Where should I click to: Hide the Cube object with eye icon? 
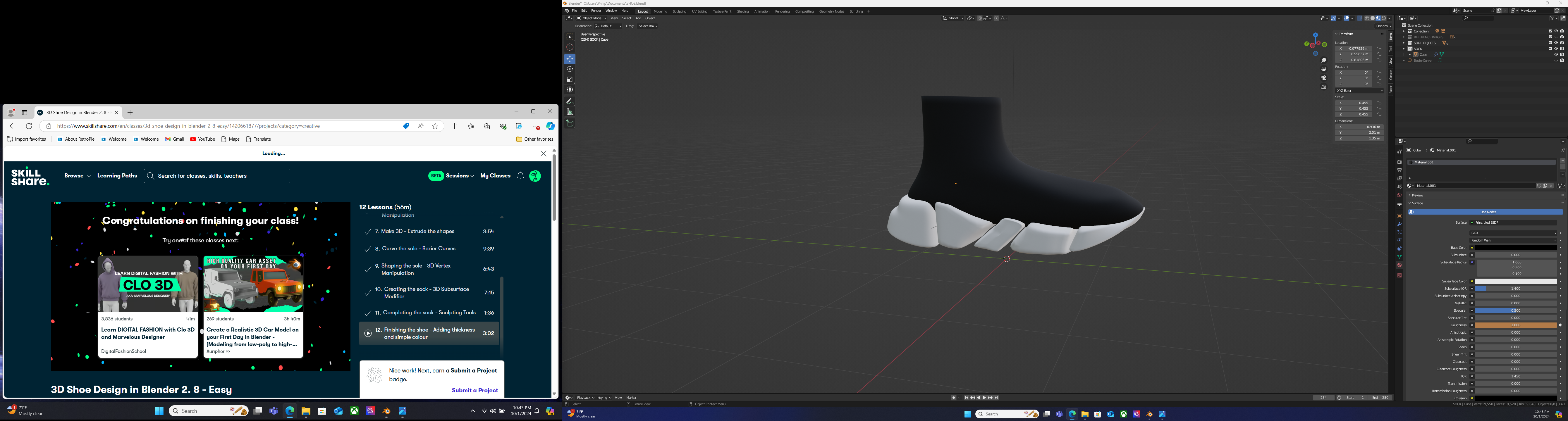(x=1556, y=55)
